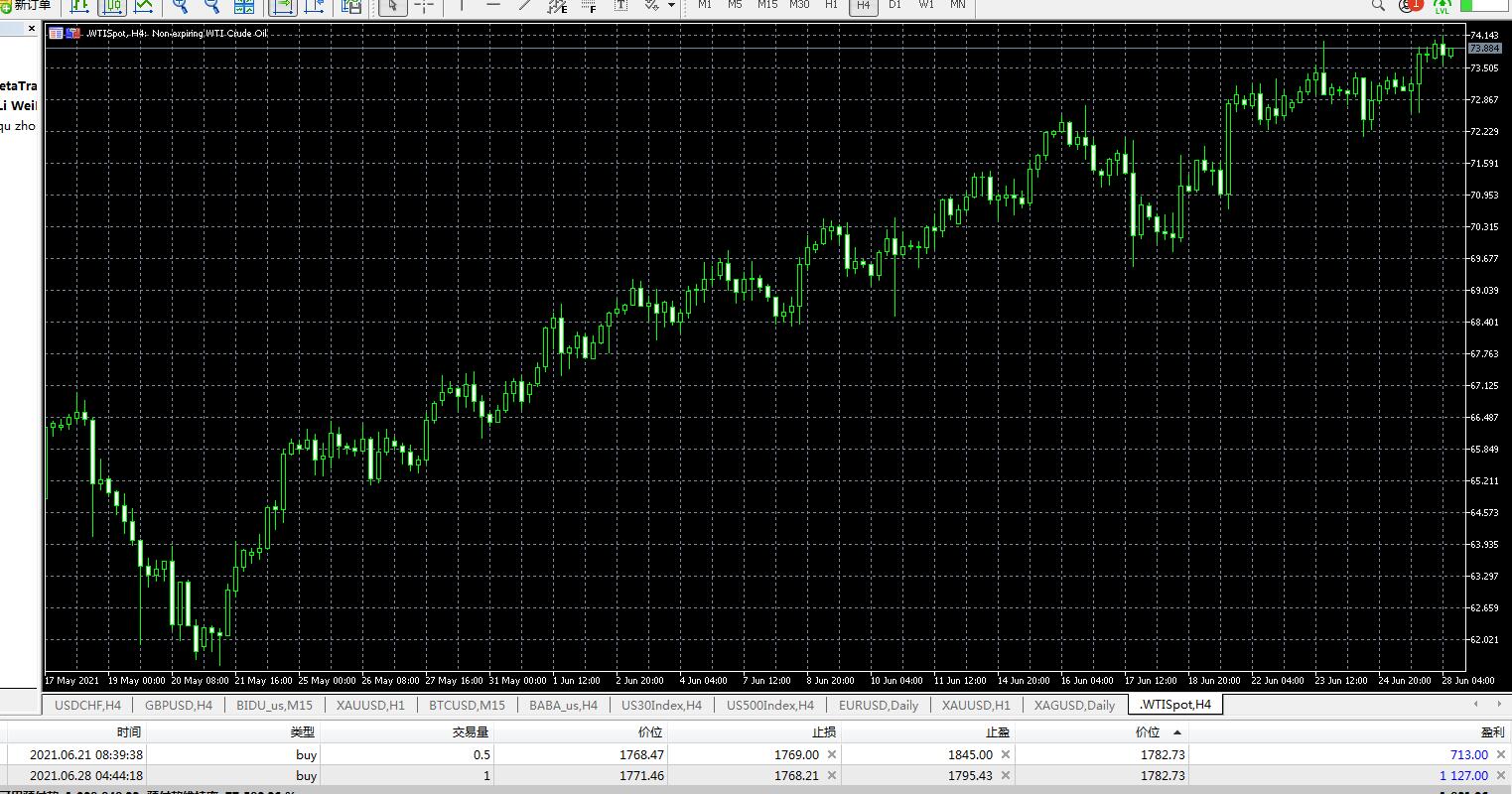Set timeframe to M15
Screen dimensions: 1512x794
coord(767,5)
